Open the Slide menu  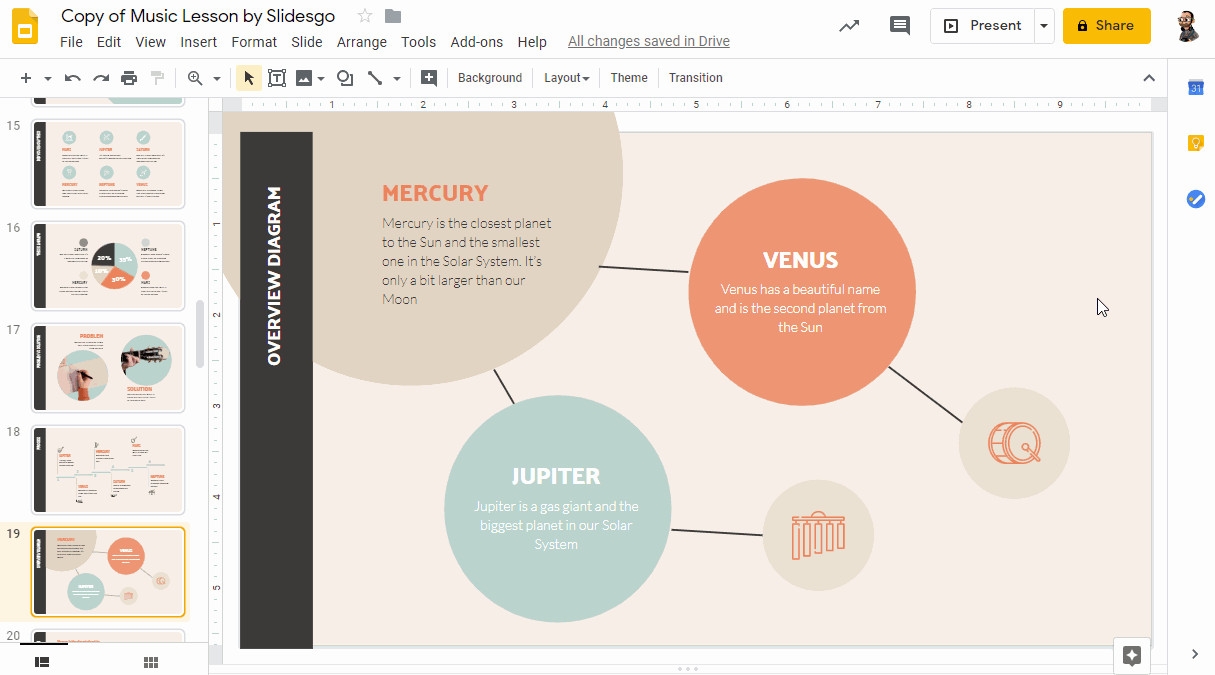(307, 42)
